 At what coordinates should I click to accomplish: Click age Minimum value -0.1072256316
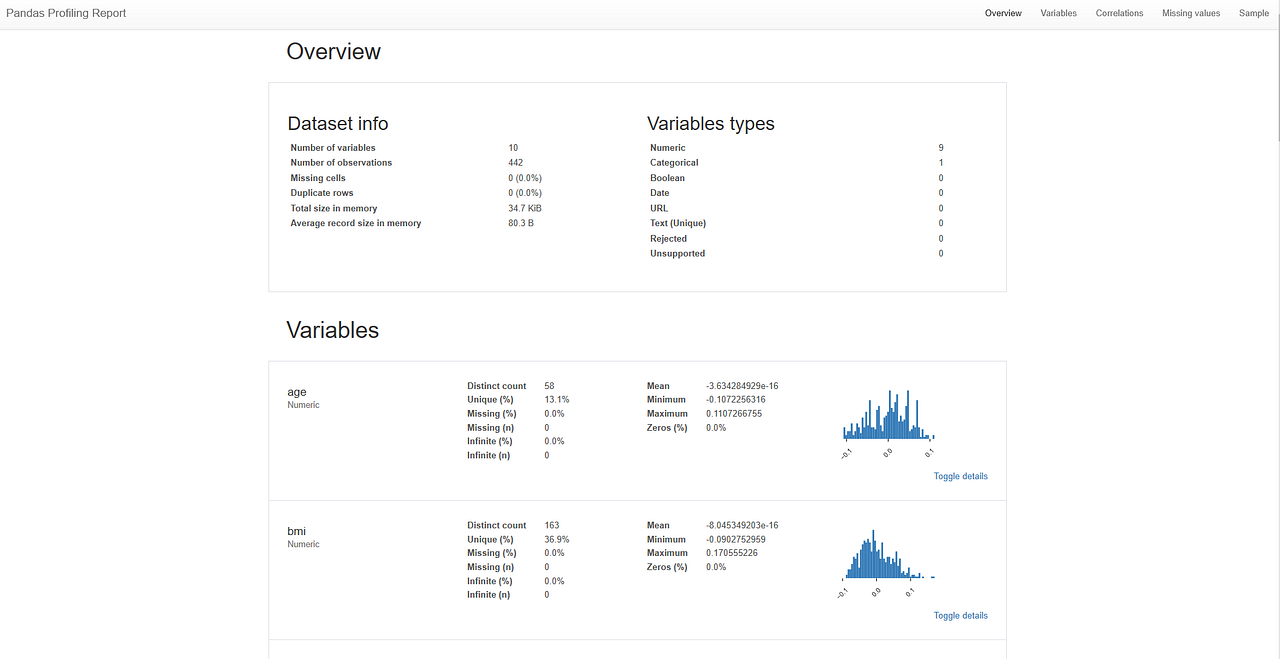(x=736, y=399)
